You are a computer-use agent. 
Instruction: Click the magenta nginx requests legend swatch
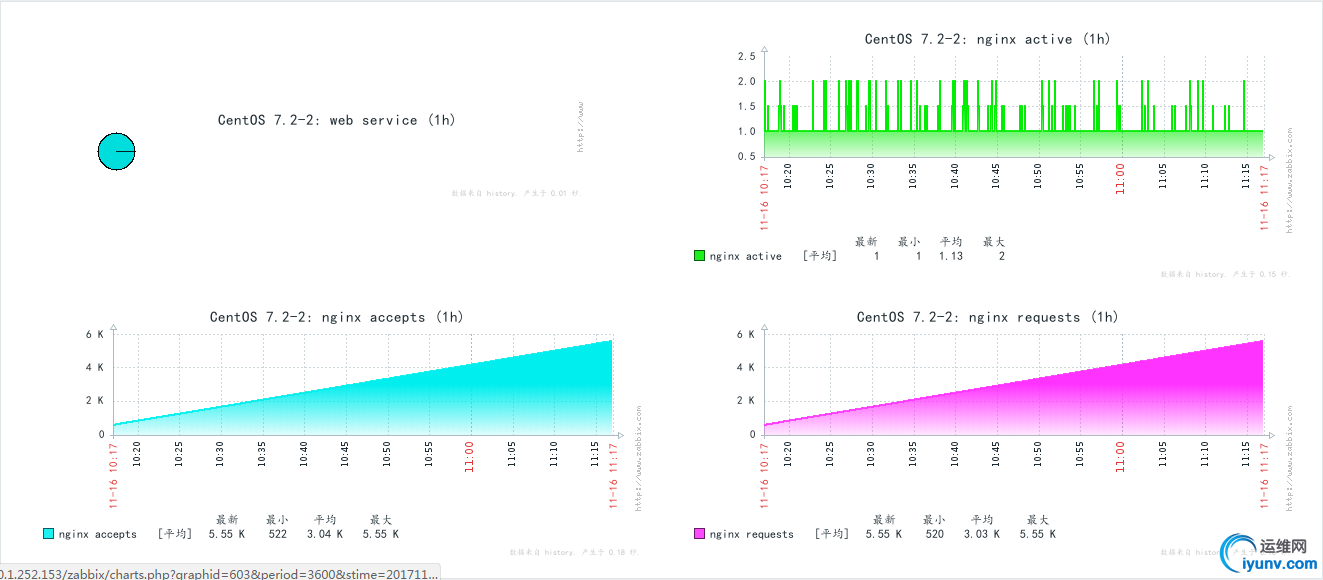click(700, 534)
